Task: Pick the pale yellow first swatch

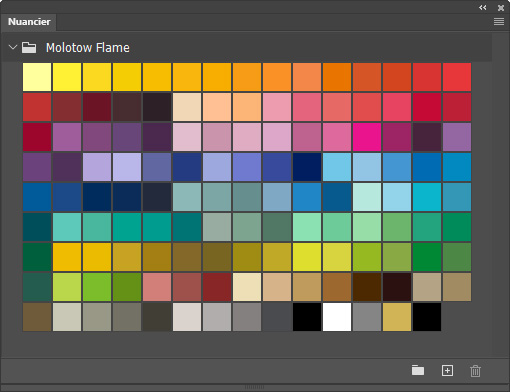Action: pos(37,77)
